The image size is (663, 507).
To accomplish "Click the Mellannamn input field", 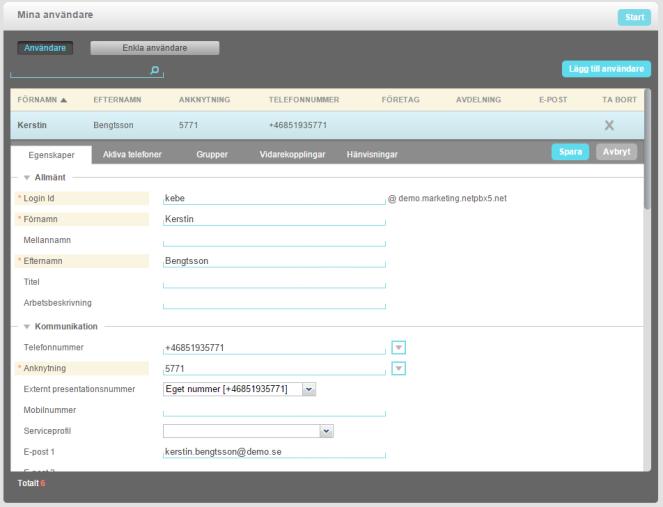I will [x=274, y=240].
